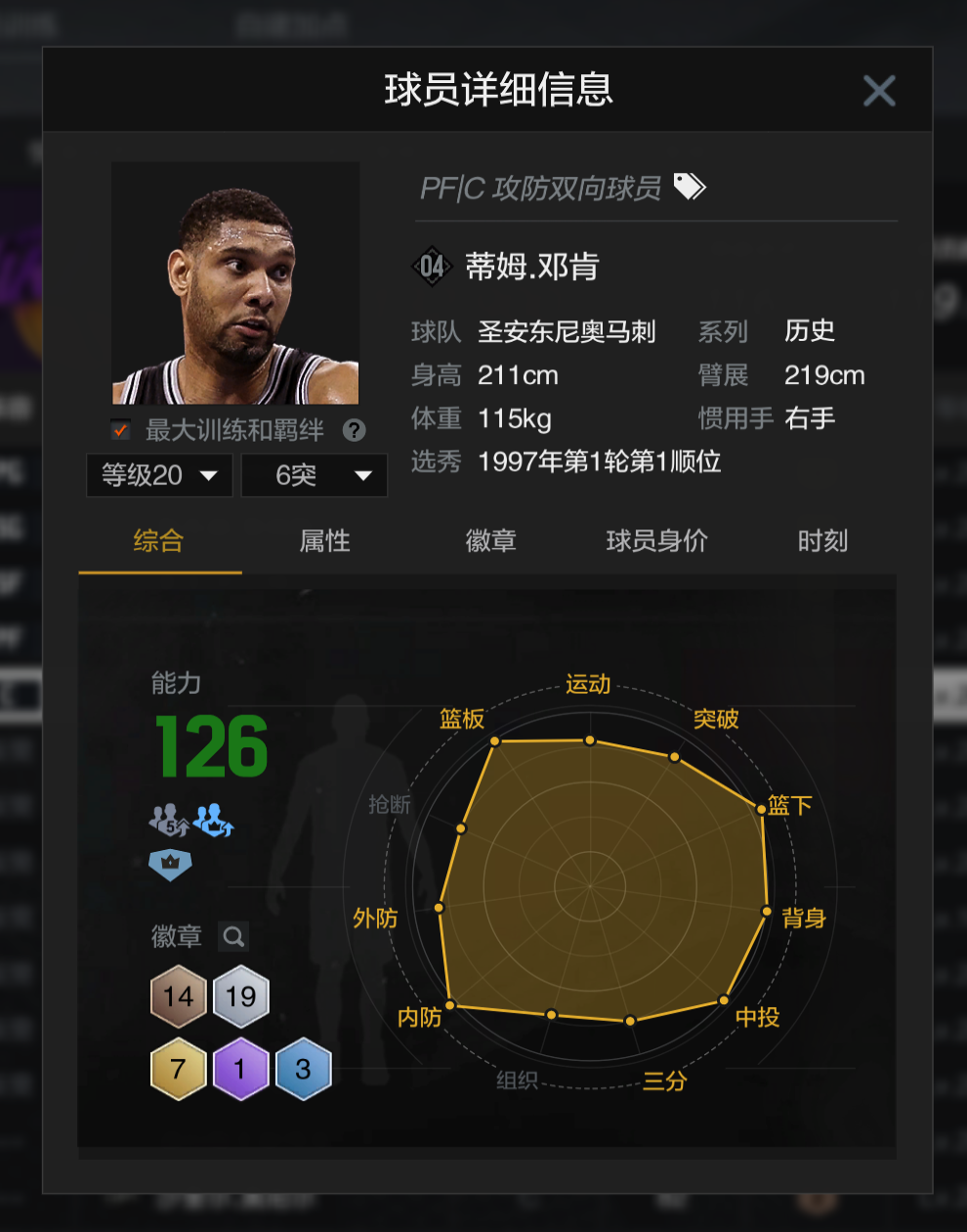
Task: Select the gold badge showing 7
Action: 178,1069
